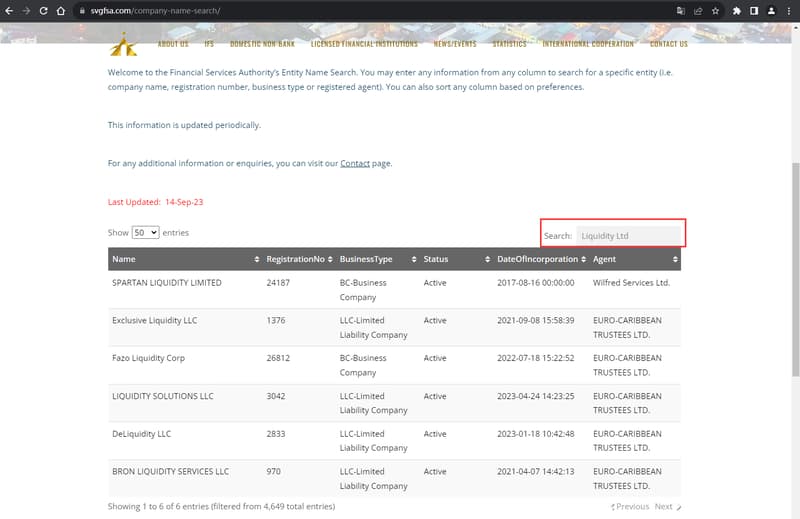Click registration number 2833
The width and height of the screenshot is (800, 519).
276,434
